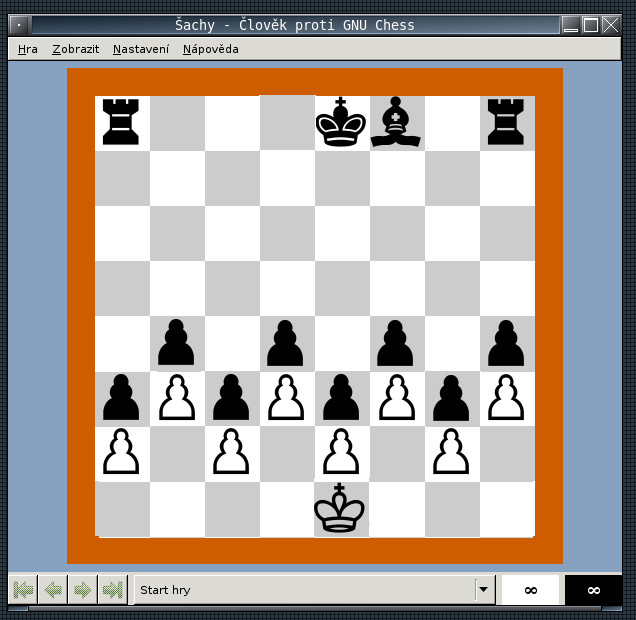The width and height of the screenshot is (636, 620).
Task: Open the Nastavení menu
Action: pos(141,49)
